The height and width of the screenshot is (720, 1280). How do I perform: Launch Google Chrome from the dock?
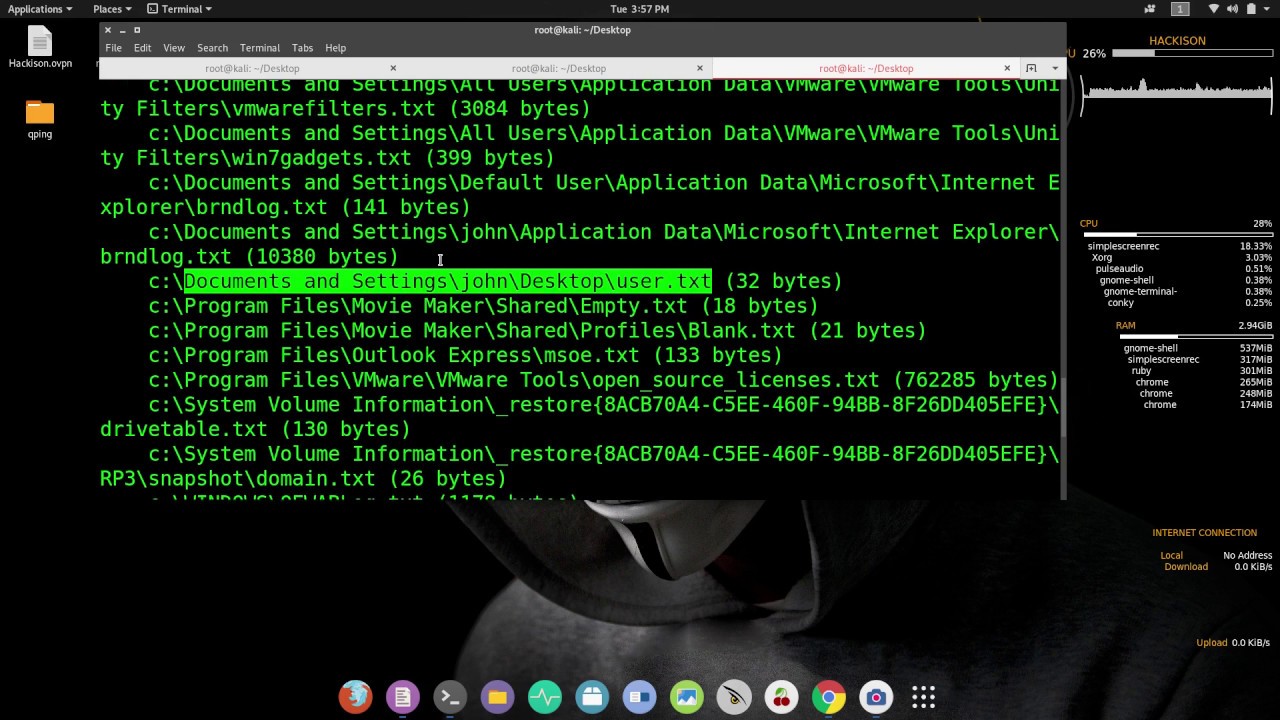[829, 697]
